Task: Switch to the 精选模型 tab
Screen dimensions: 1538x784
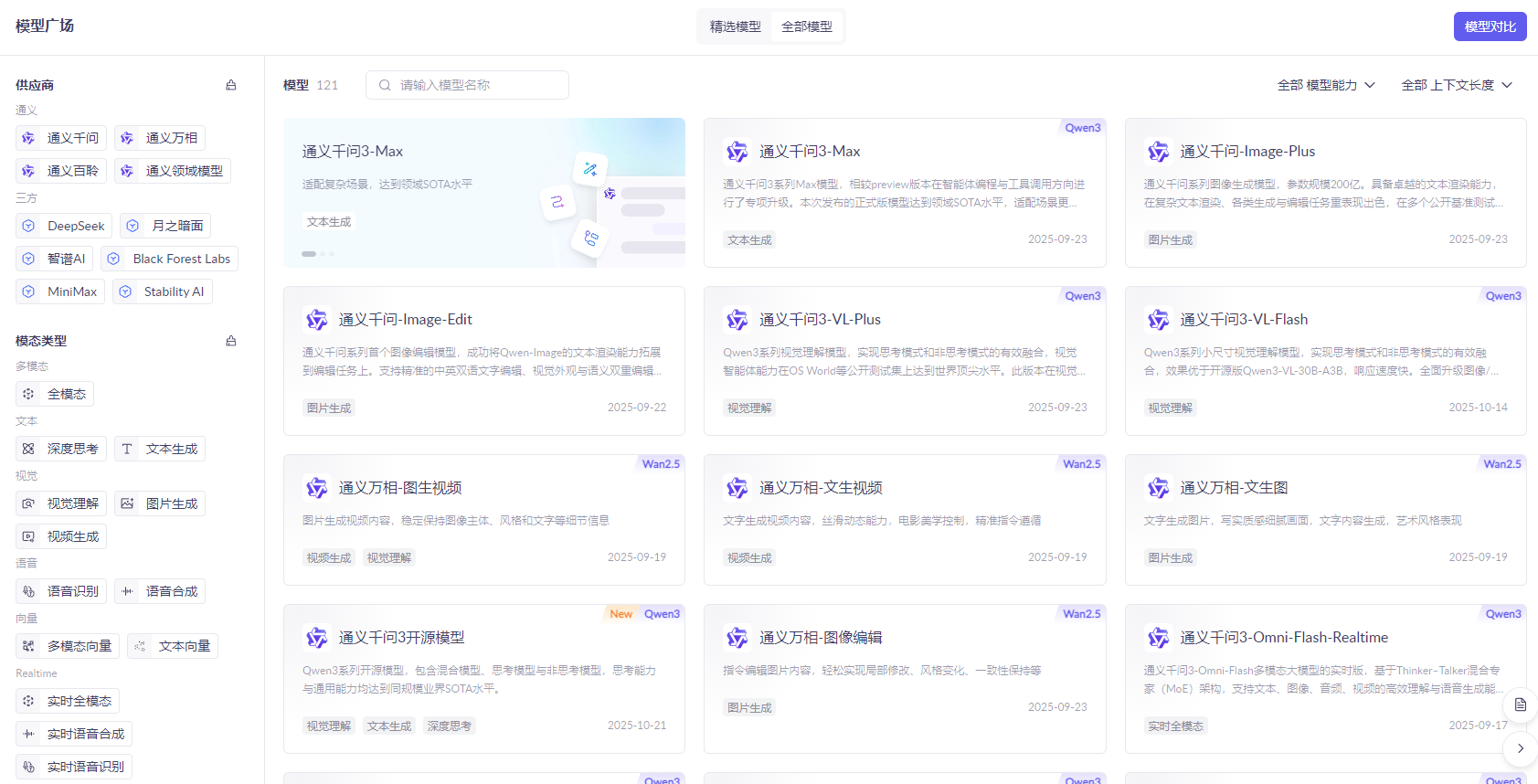Action: tap(736, 26)
